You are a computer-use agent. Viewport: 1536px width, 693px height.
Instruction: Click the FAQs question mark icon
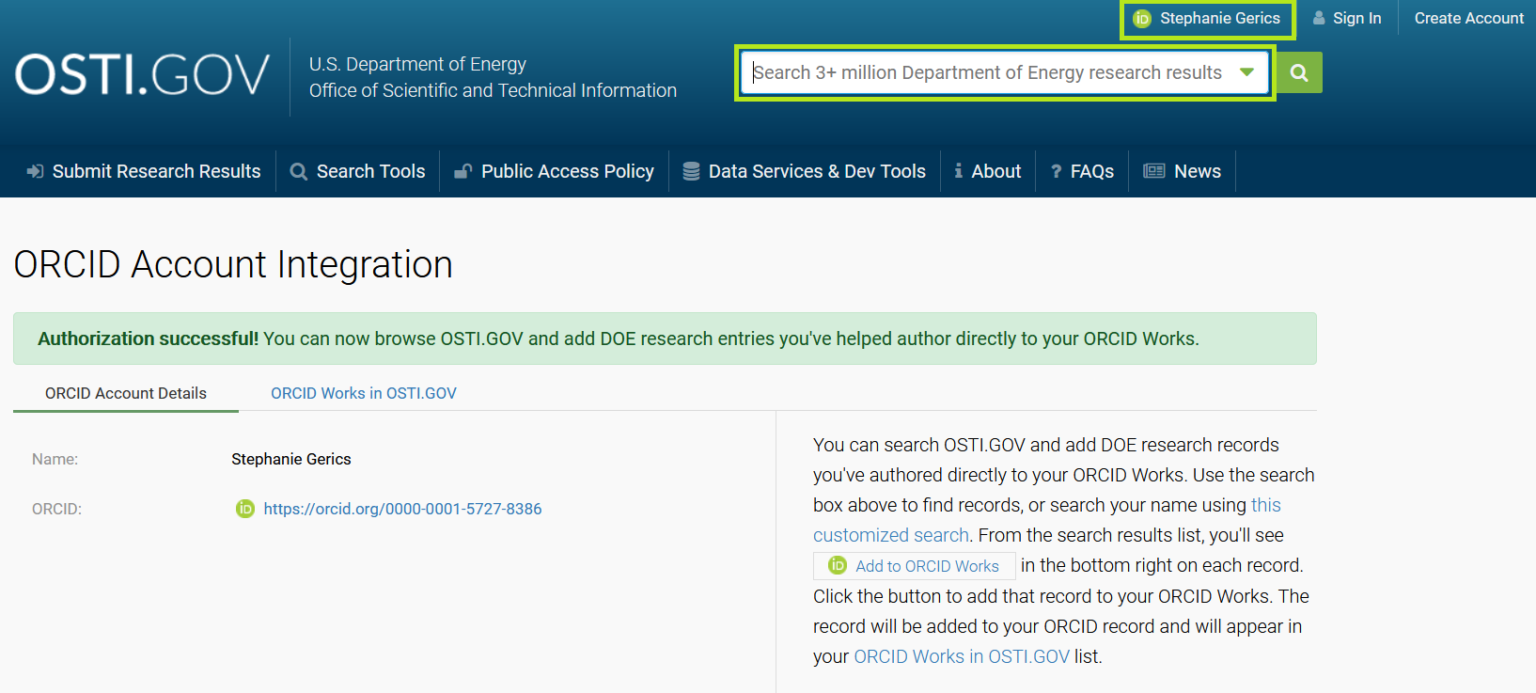click(1055, 172)
